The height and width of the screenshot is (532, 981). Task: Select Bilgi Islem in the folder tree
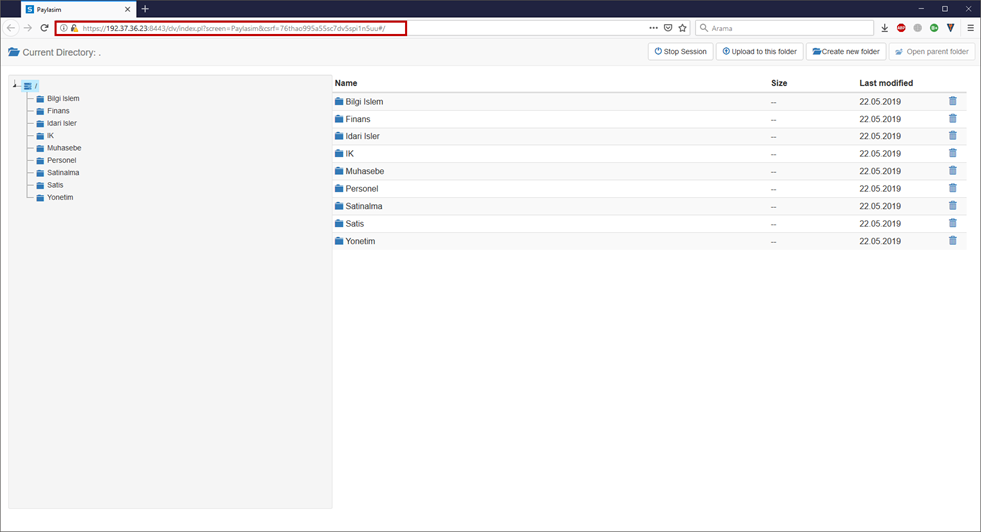tap(63, 98)
